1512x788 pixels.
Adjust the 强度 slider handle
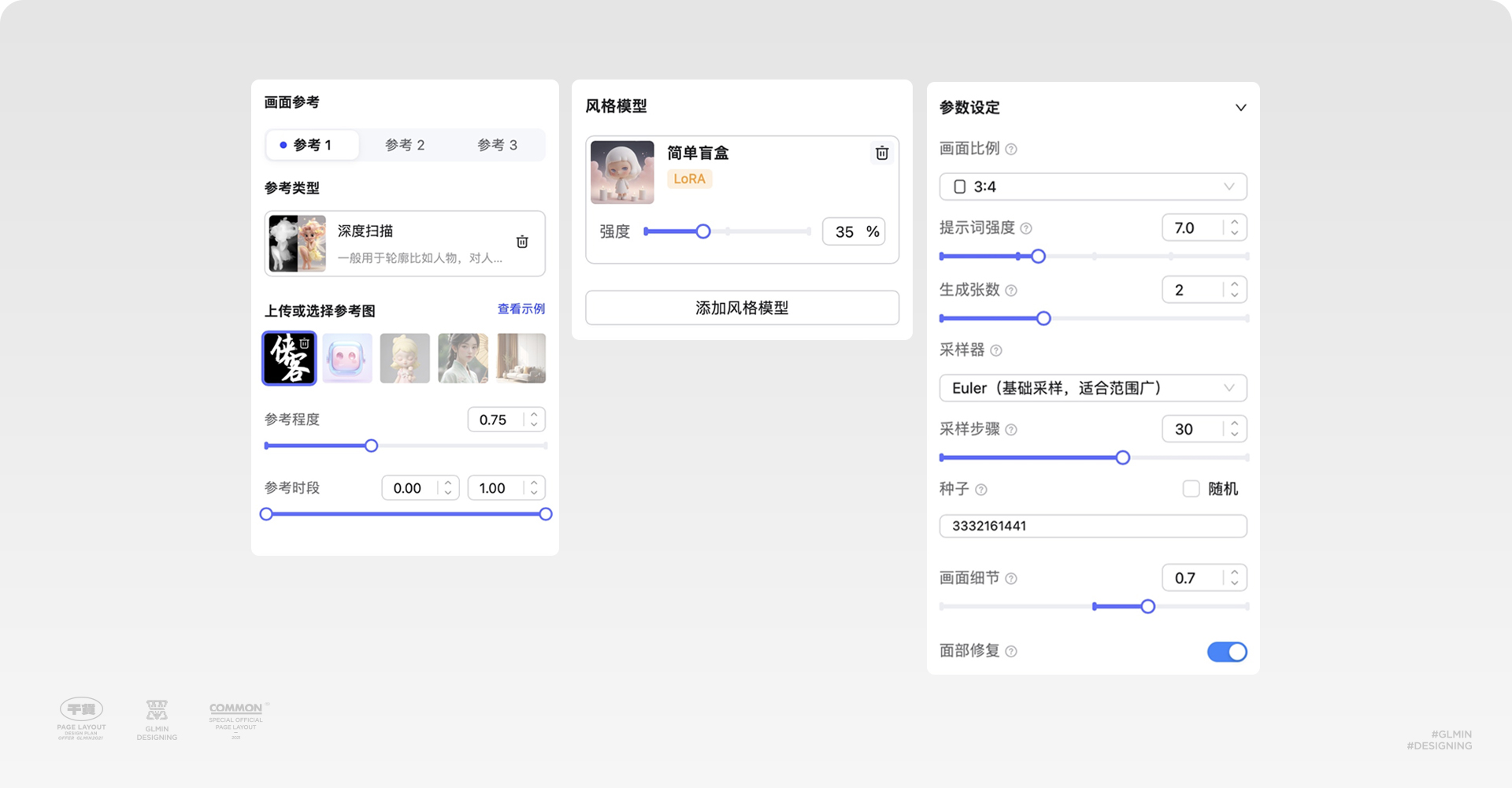coord(703,231)
